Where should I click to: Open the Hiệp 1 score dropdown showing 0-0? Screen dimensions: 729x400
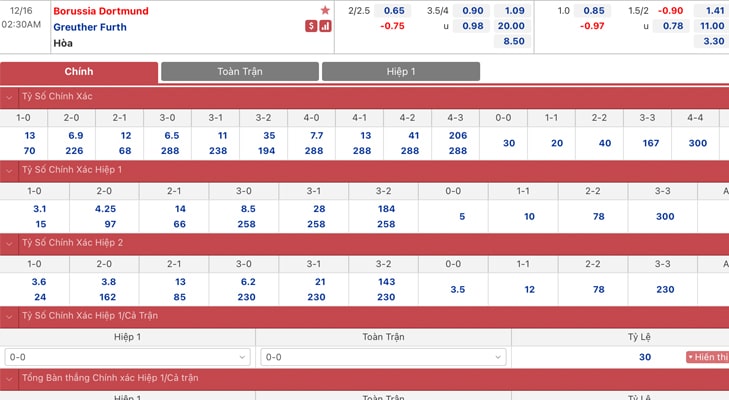click(127, 357)
